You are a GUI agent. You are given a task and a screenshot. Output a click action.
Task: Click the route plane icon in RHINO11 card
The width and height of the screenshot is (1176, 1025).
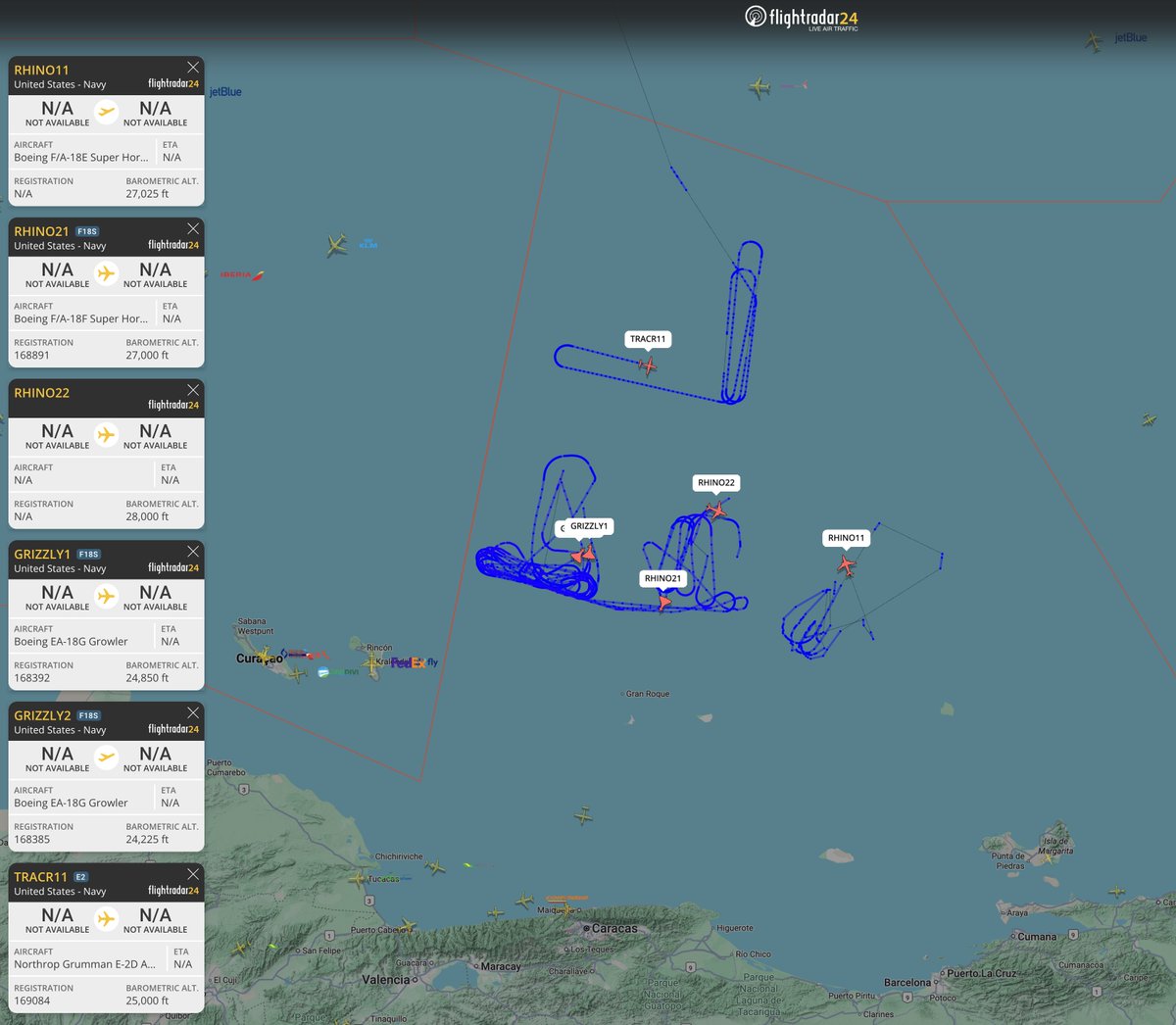(x=106, y=112)
